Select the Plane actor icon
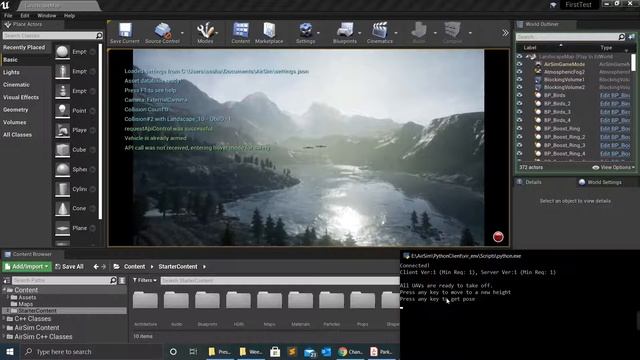The width and height of the screenshot is (640, 360). 62,228
